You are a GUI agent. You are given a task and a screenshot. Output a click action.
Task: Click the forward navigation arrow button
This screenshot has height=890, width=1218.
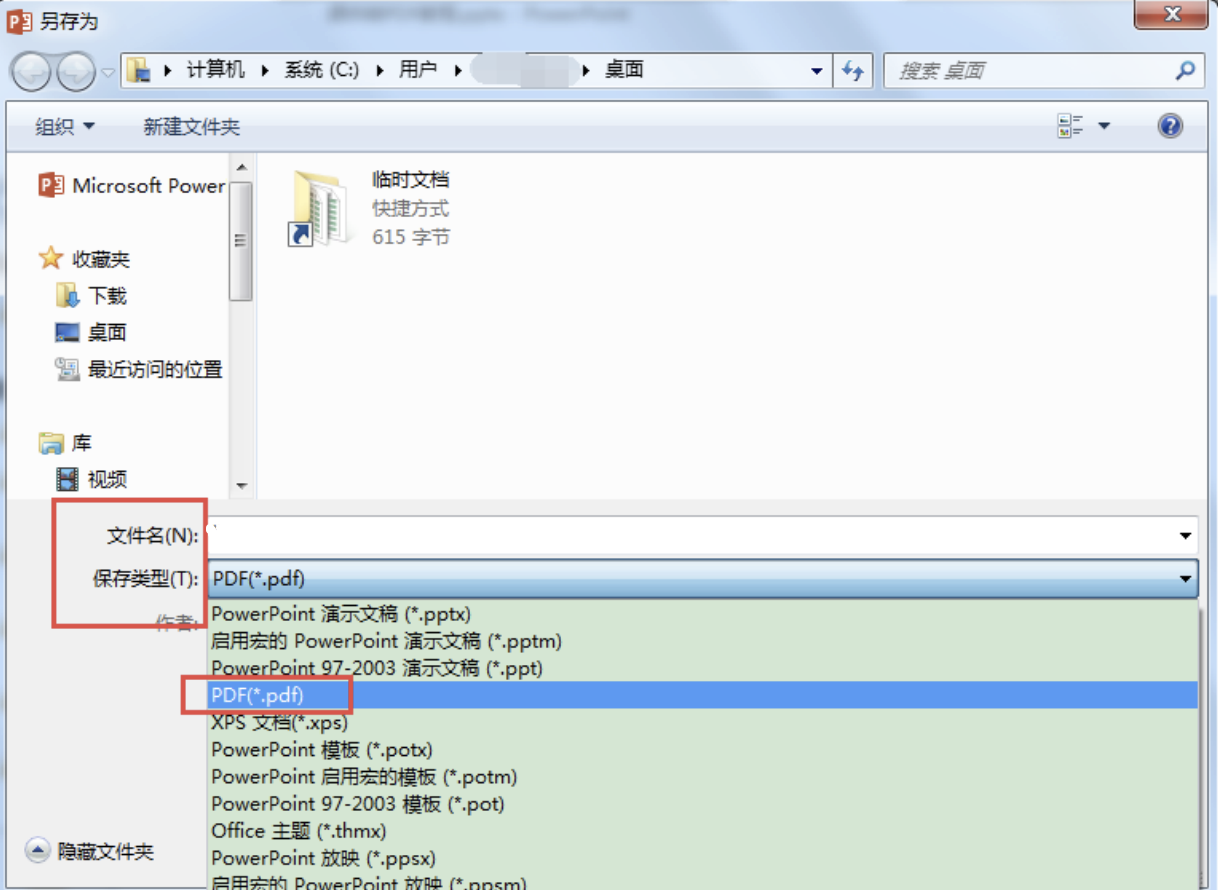[75, 71]
